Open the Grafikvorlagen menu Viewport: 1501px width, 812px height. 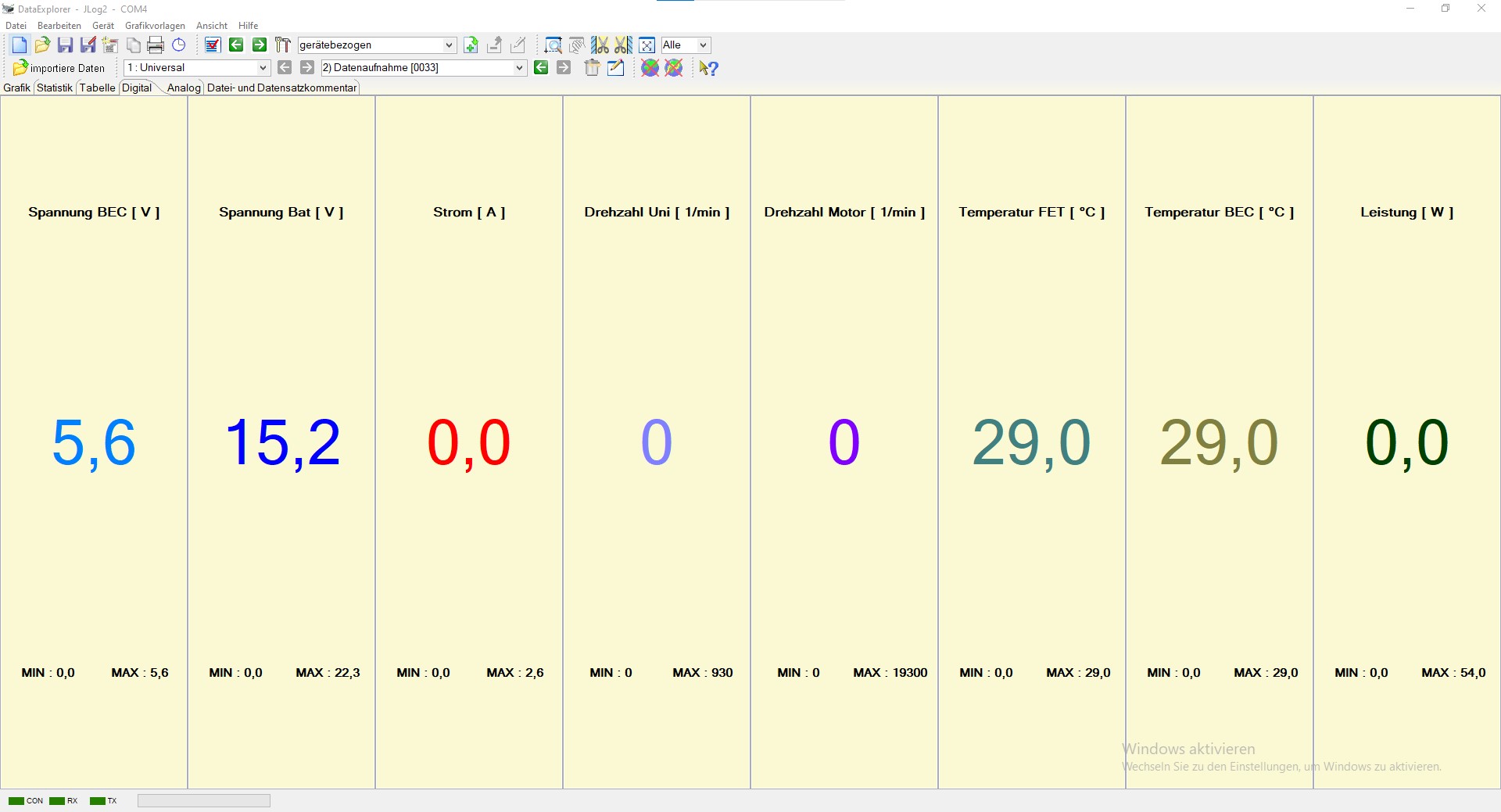click(155, 26)
